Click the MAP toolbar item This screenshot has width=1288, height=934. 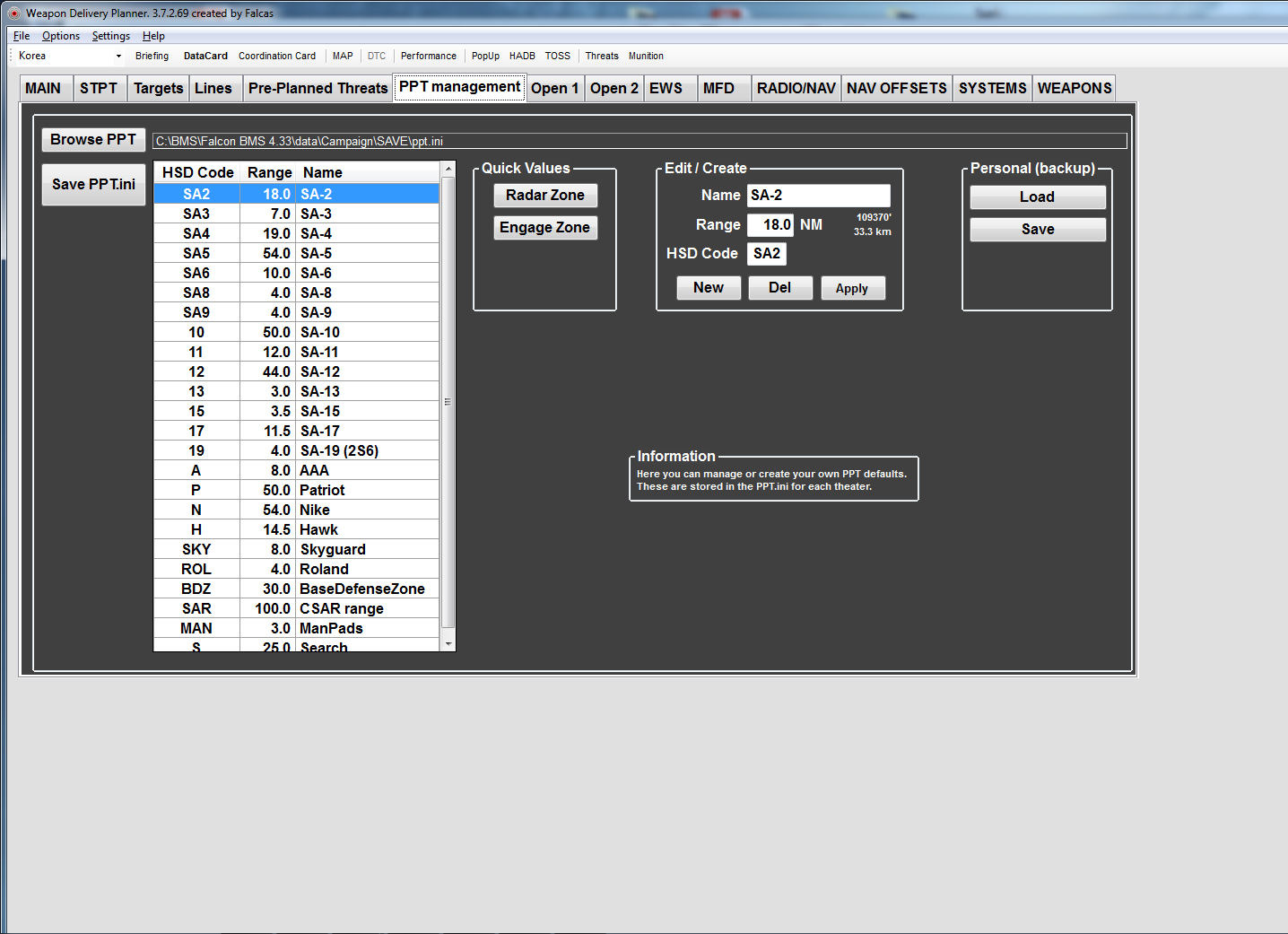(x=343, y=56)
